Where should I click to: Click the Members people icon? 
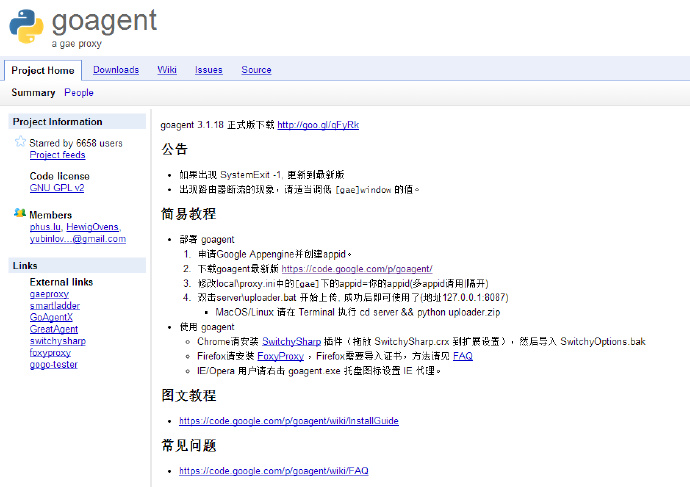(x=20, y=213)
